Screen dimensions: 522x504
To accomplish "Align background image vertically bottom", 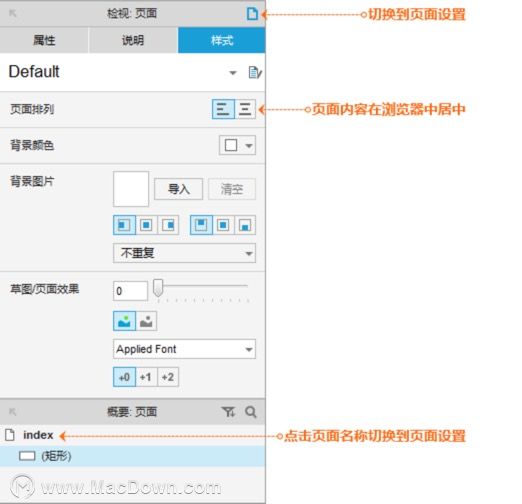I will [x=245, y=225].
